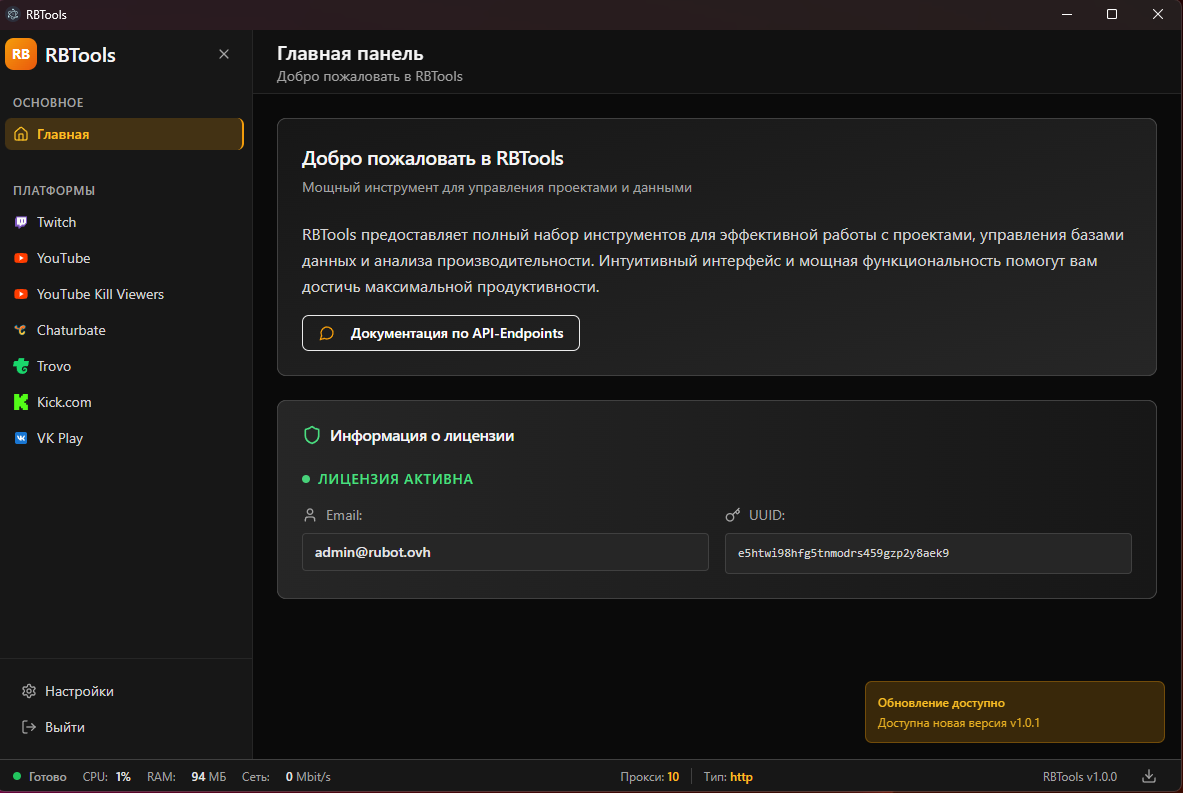Close the sidebar with the X icon
This screenshot has width=1183, height=793.
224,54
